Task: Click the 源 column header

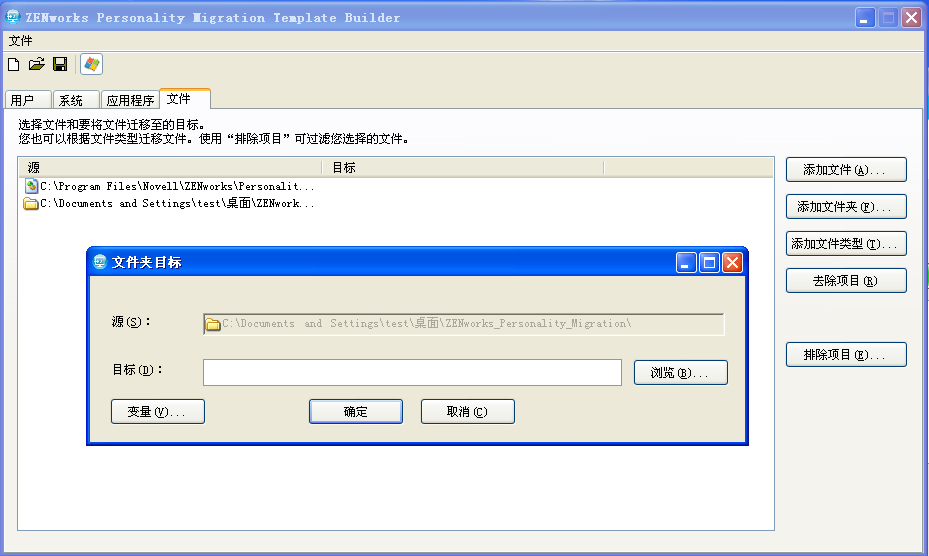Action: (170, 168)
